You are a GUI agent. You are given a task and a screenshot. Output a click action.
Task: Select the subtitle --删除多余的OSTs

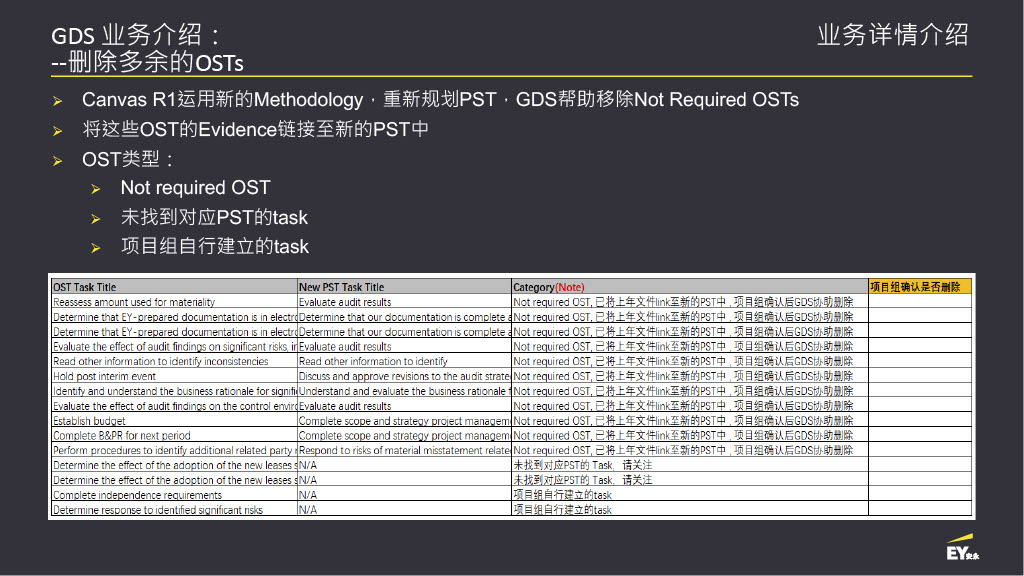point(148,63)
